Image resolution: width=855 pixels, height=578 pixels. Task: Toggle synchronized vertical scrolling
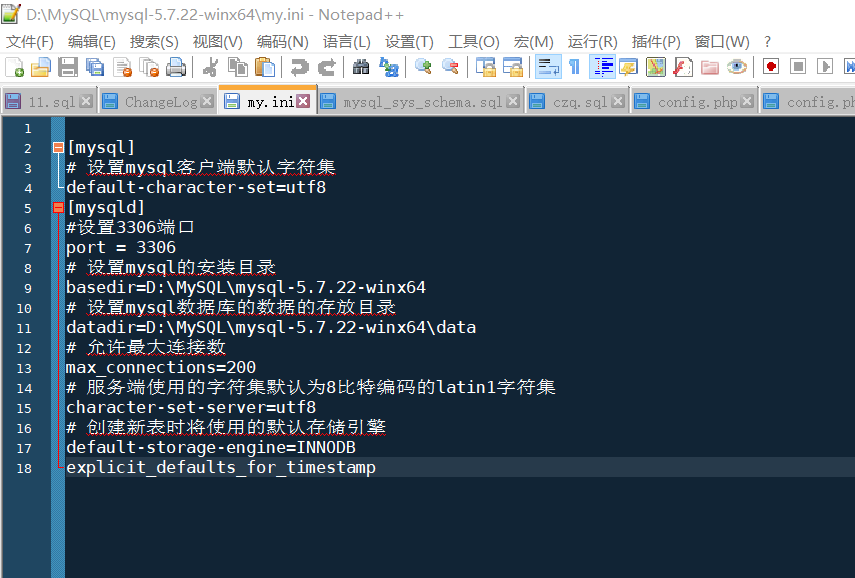click(485, 67)
